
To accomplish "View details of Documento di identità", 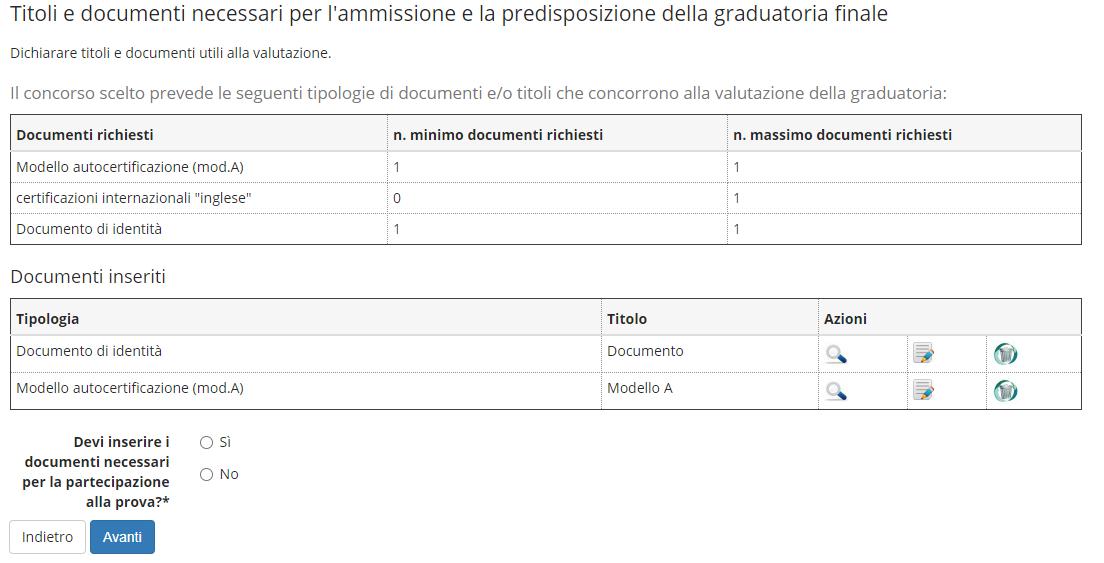I will [836, 354].
